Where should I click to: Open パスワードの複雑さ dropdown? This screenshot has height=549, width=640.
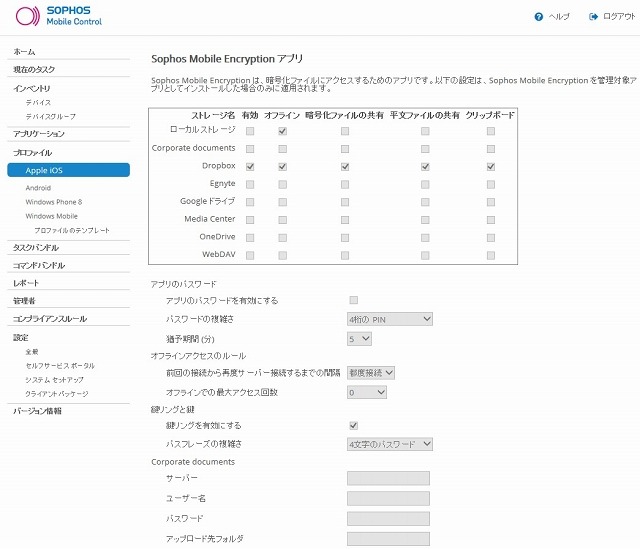pos(390,319)
